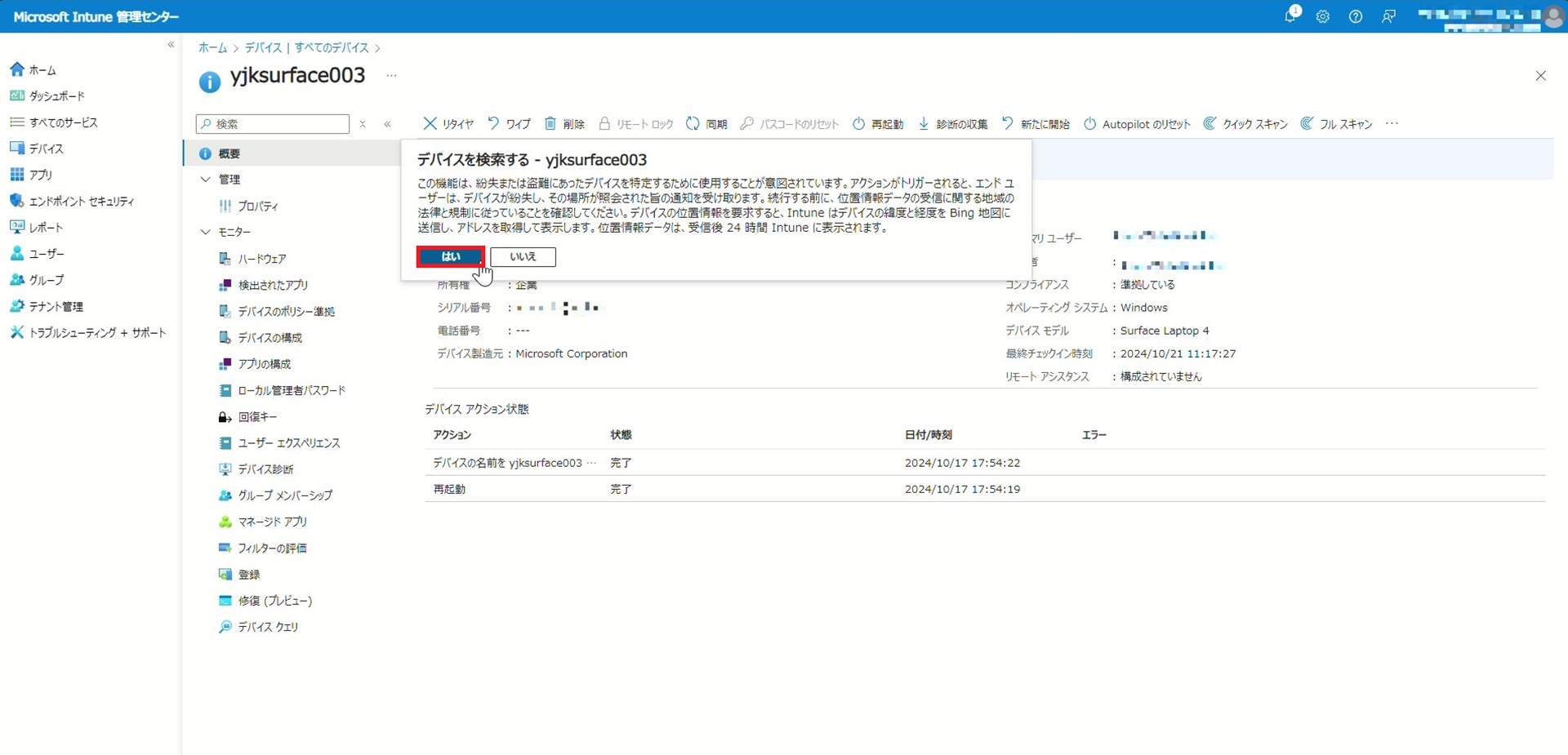The image size is (1568, 755).
Task: Click the account avatar in header
Action: [1553, 16]
